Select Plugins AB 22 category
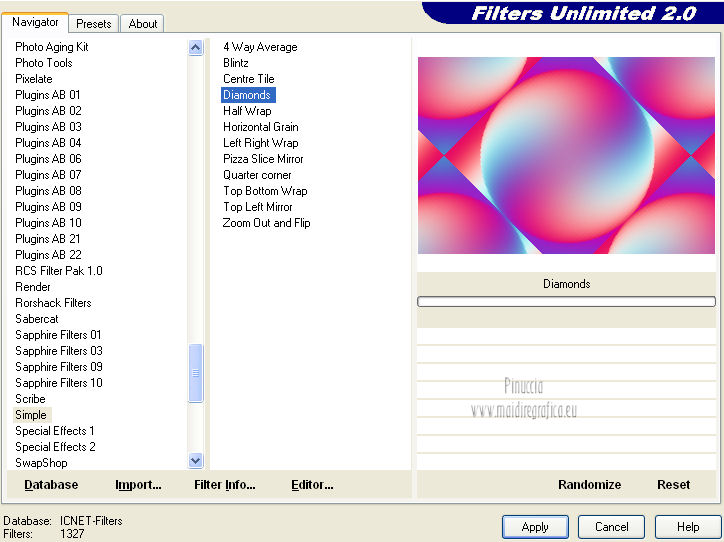Image resolution: width=724 pixels, height=542 pixels. click(48, 255)
